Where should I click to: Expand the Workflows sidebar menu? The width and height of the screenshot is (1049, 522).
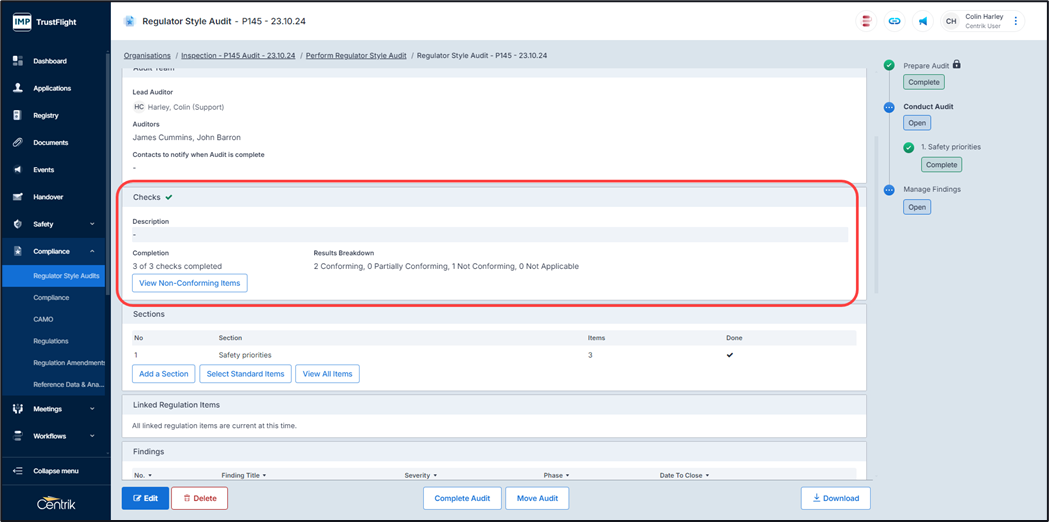[92, 436]
